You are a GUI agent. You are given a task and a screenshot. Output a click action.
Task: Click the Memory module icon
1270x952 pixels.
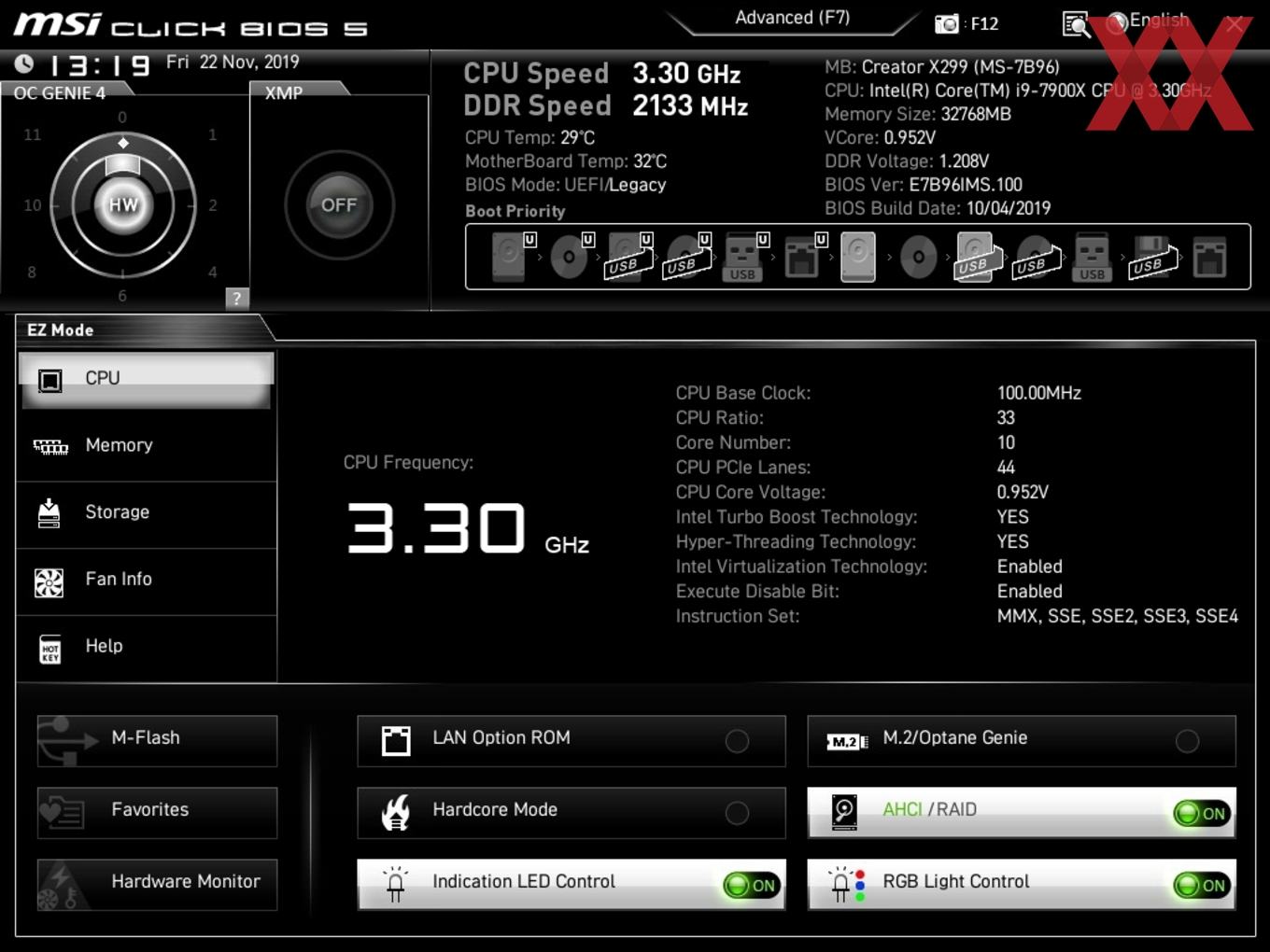[x=50, y=447]
